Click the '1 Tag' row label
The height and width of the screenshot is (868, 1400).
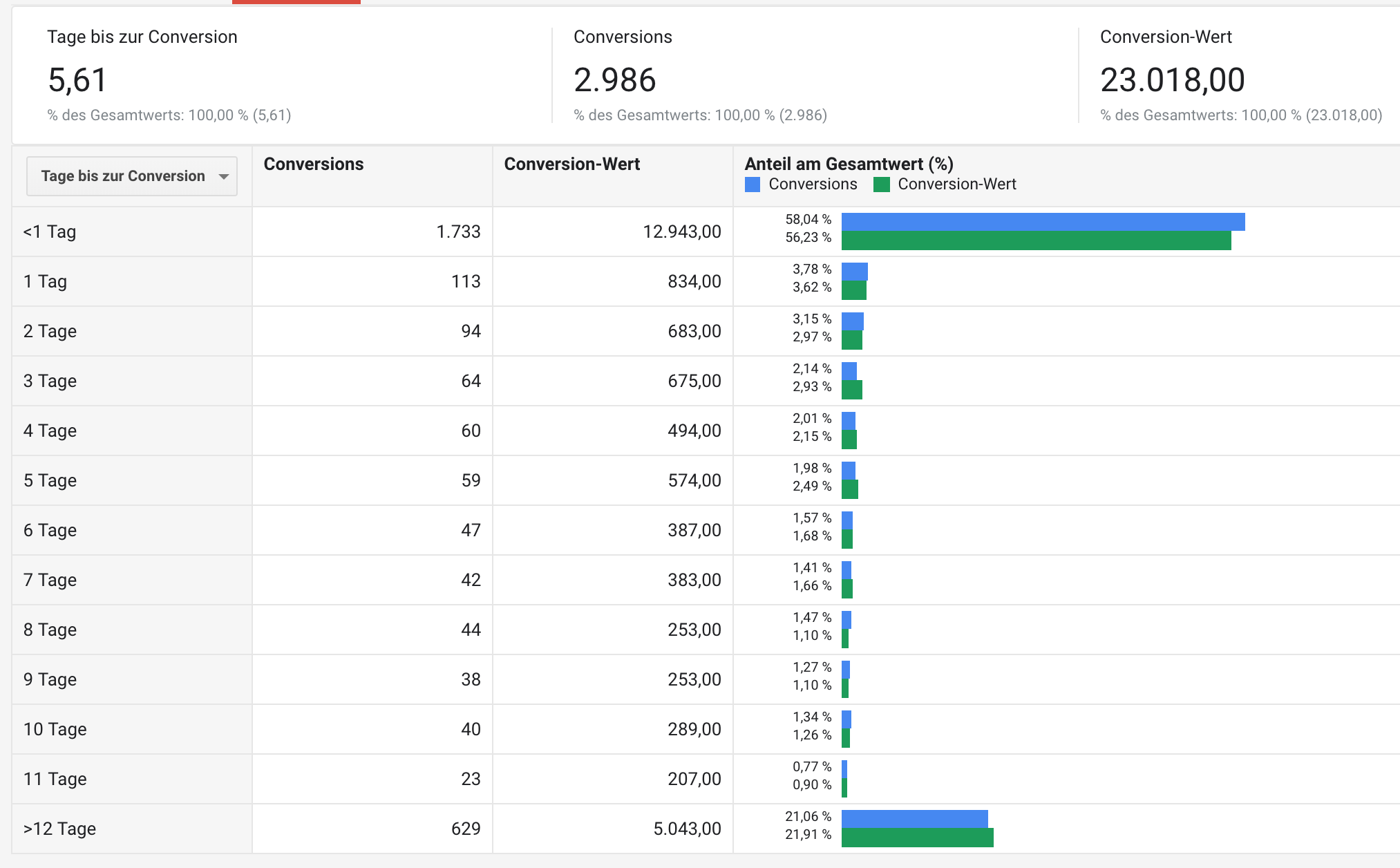(x=45, y=281)
